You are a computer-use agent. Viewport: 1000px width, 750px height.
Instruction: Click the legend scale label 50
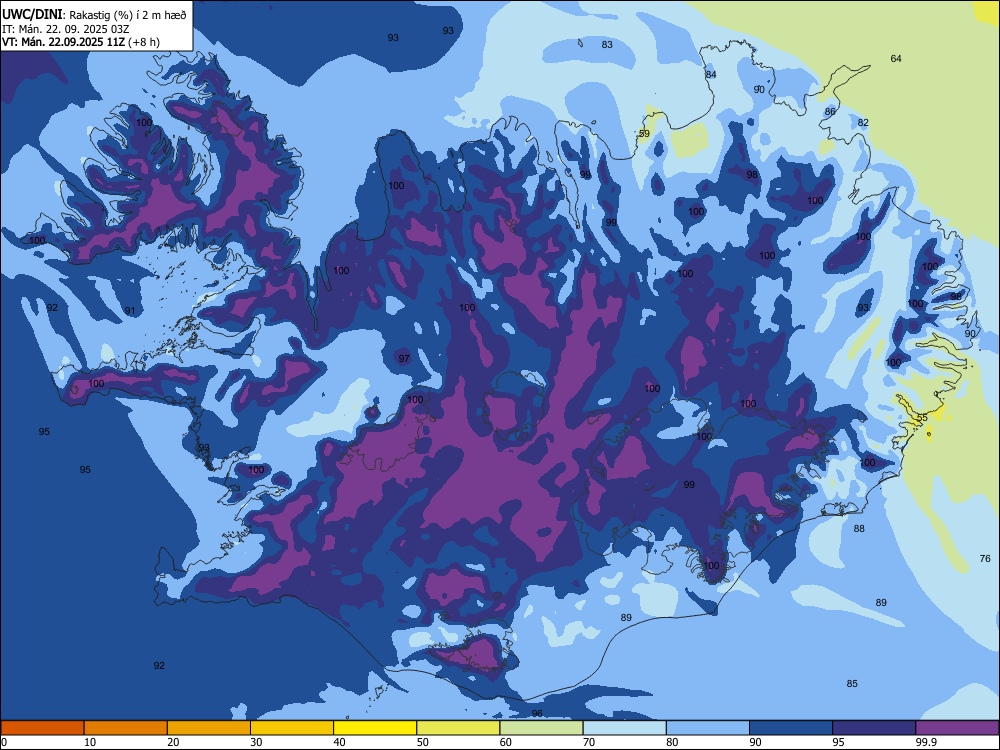[x=423, y=742]
